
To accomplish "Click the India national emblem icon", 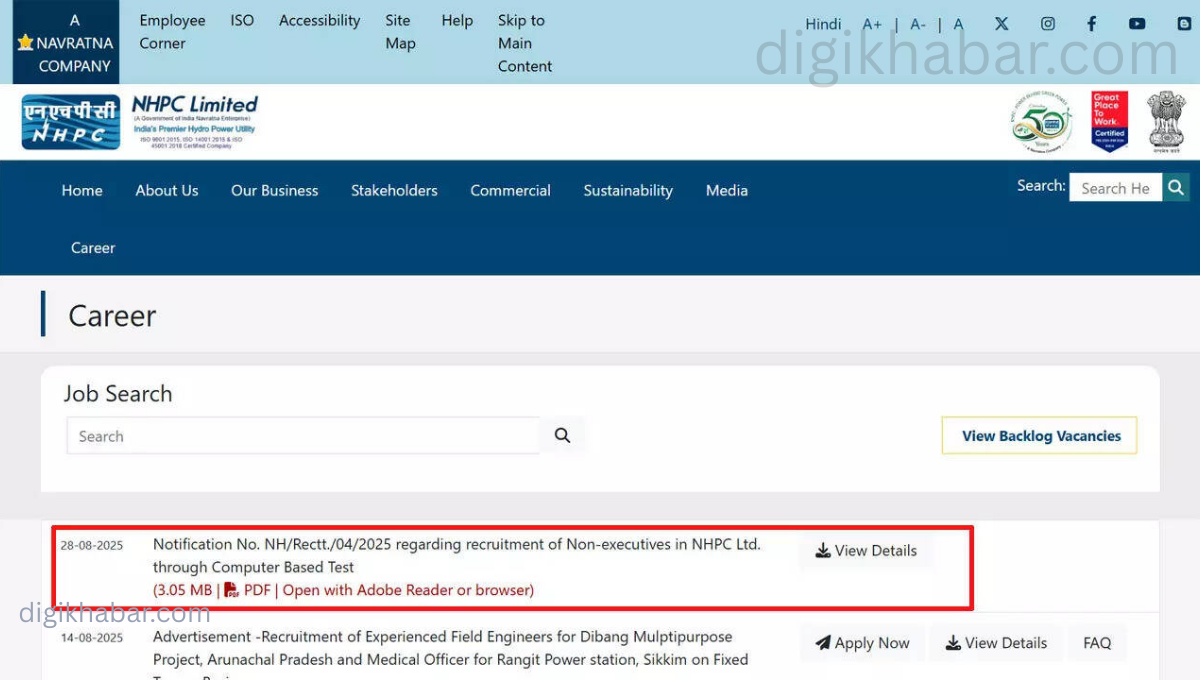I will tap(1165, 122).
